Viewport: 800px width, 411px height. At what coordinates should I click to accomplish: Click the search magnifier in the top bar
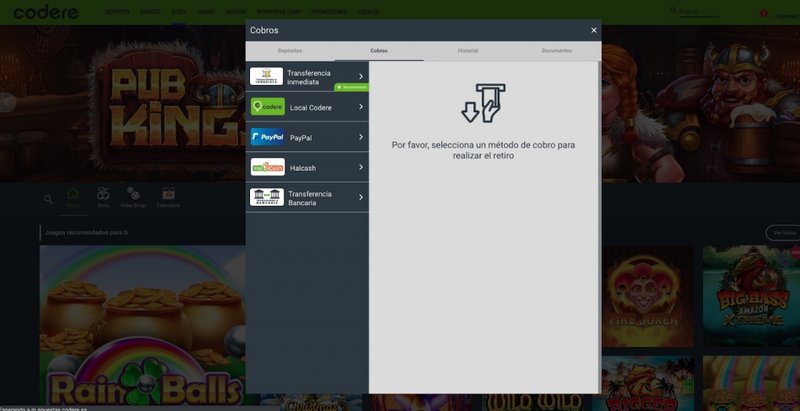tap(673, 10)
